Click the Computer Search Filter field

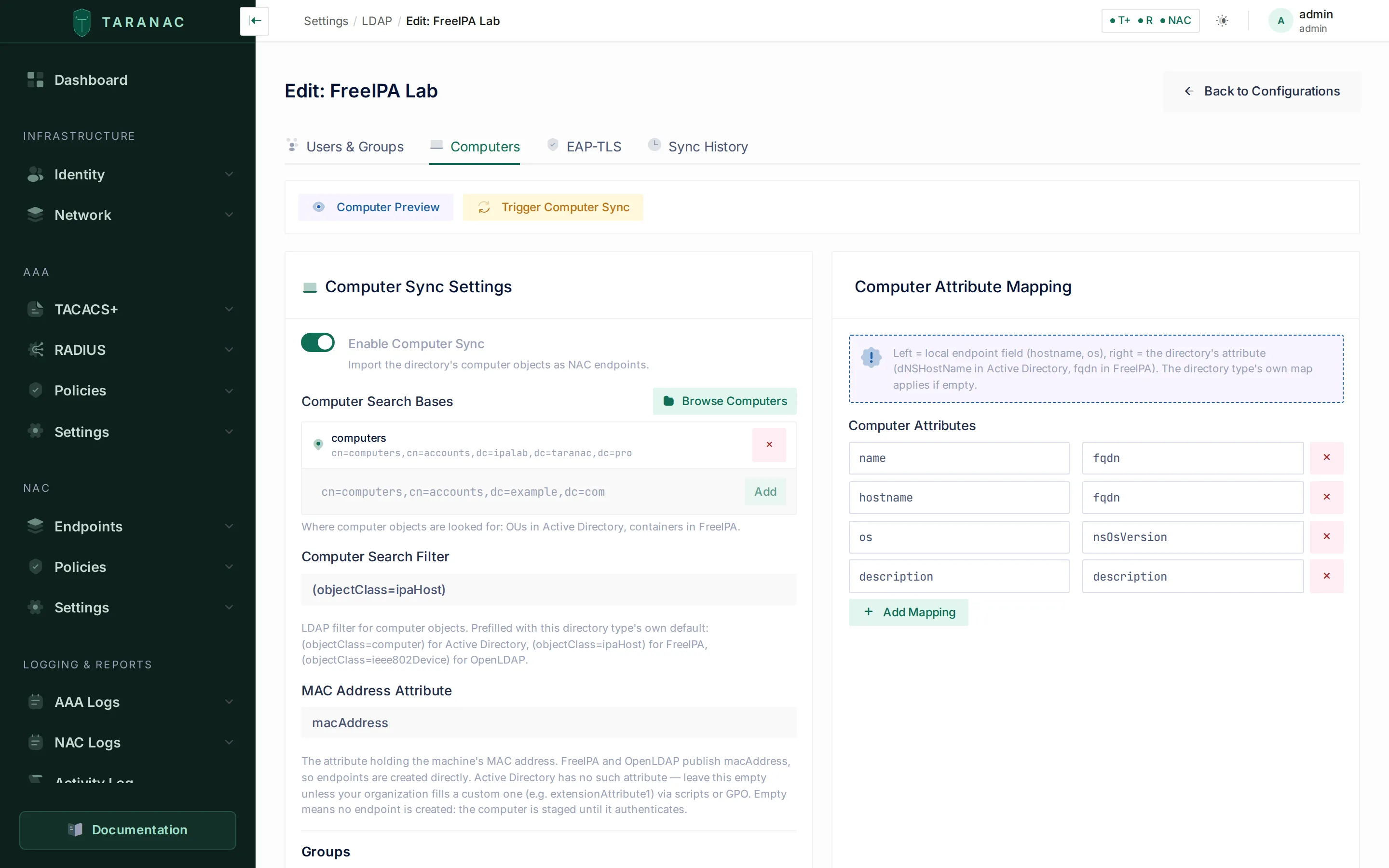coord(549,590)
